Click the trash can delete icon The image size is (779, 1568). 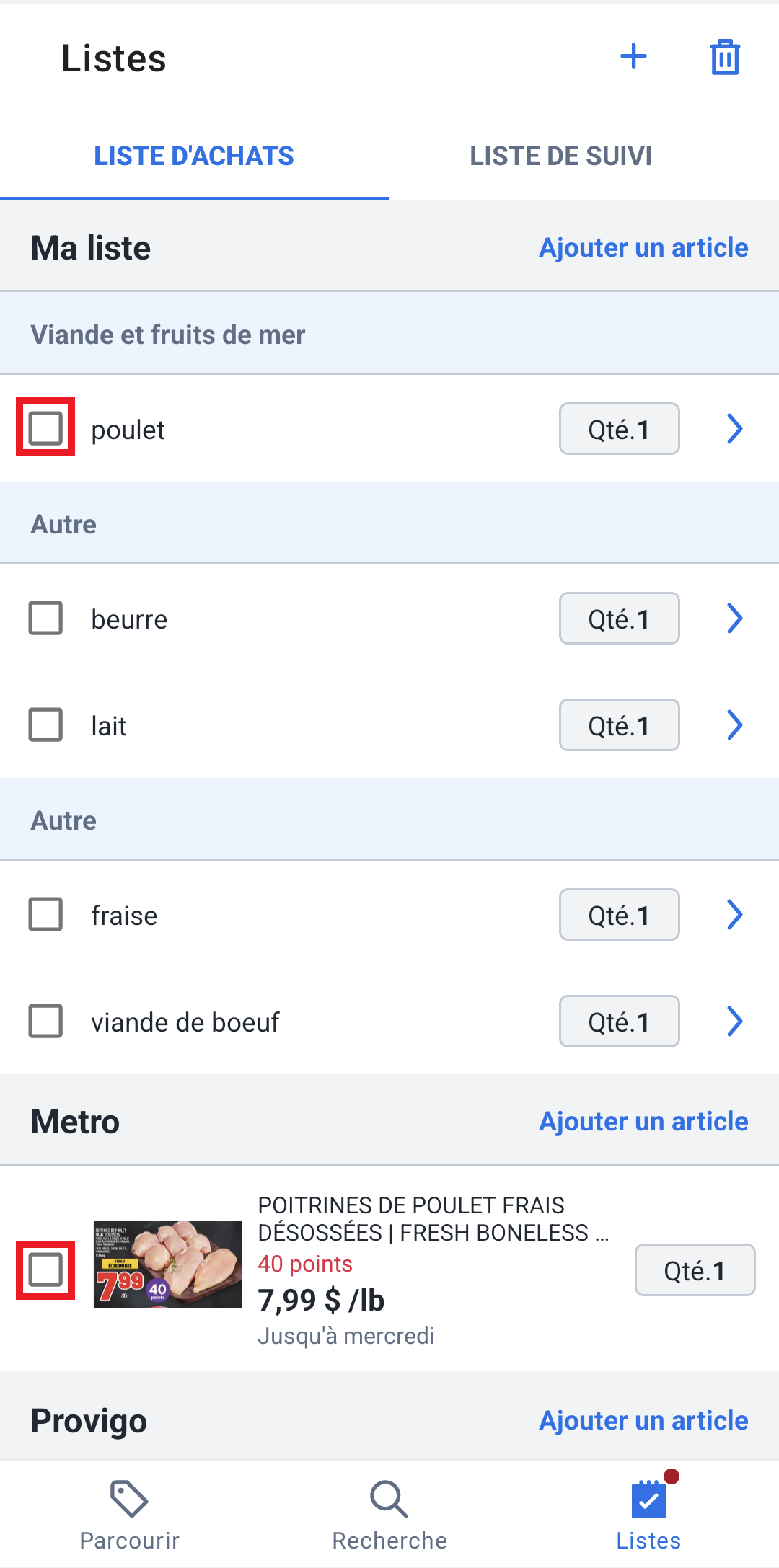725,56
